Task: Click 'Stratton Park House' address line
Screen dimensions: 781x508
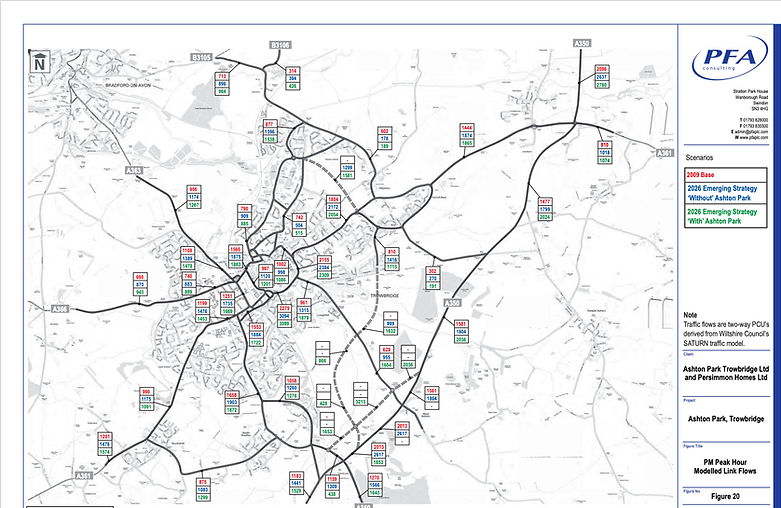Action: point(750,92)
